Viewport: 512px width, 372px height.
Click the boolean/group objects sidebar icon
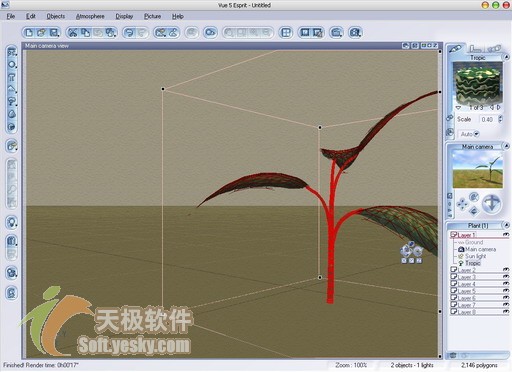tap(12, 240)
